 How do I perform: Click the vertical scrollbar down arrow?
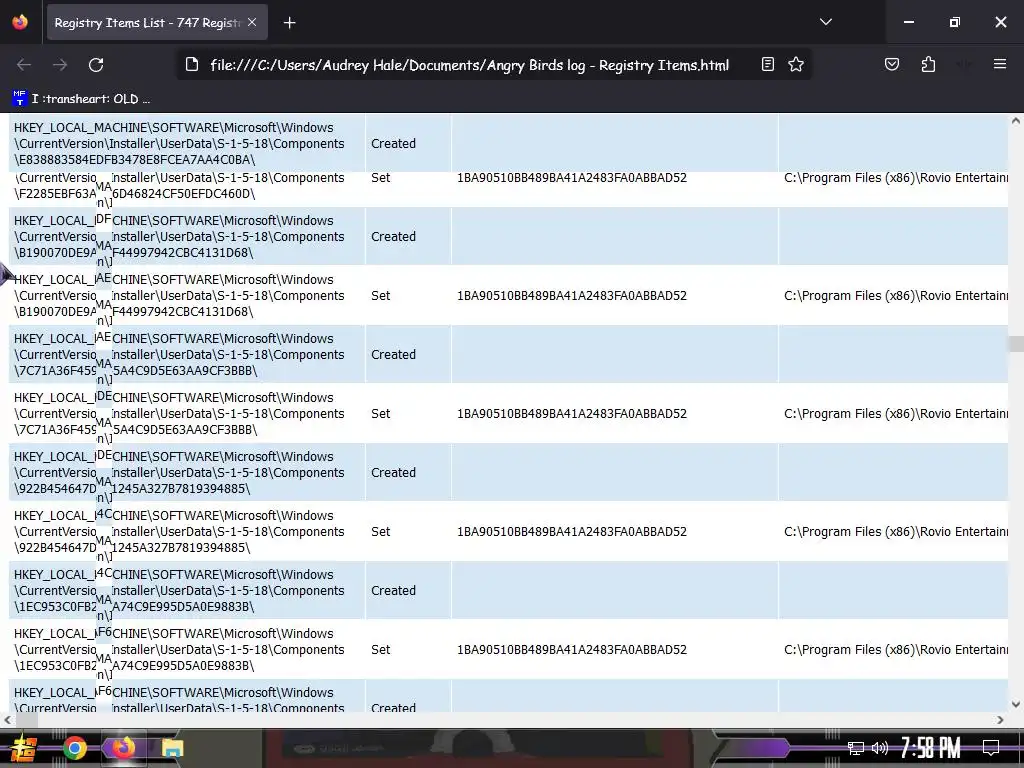[x=1016, y=705]
